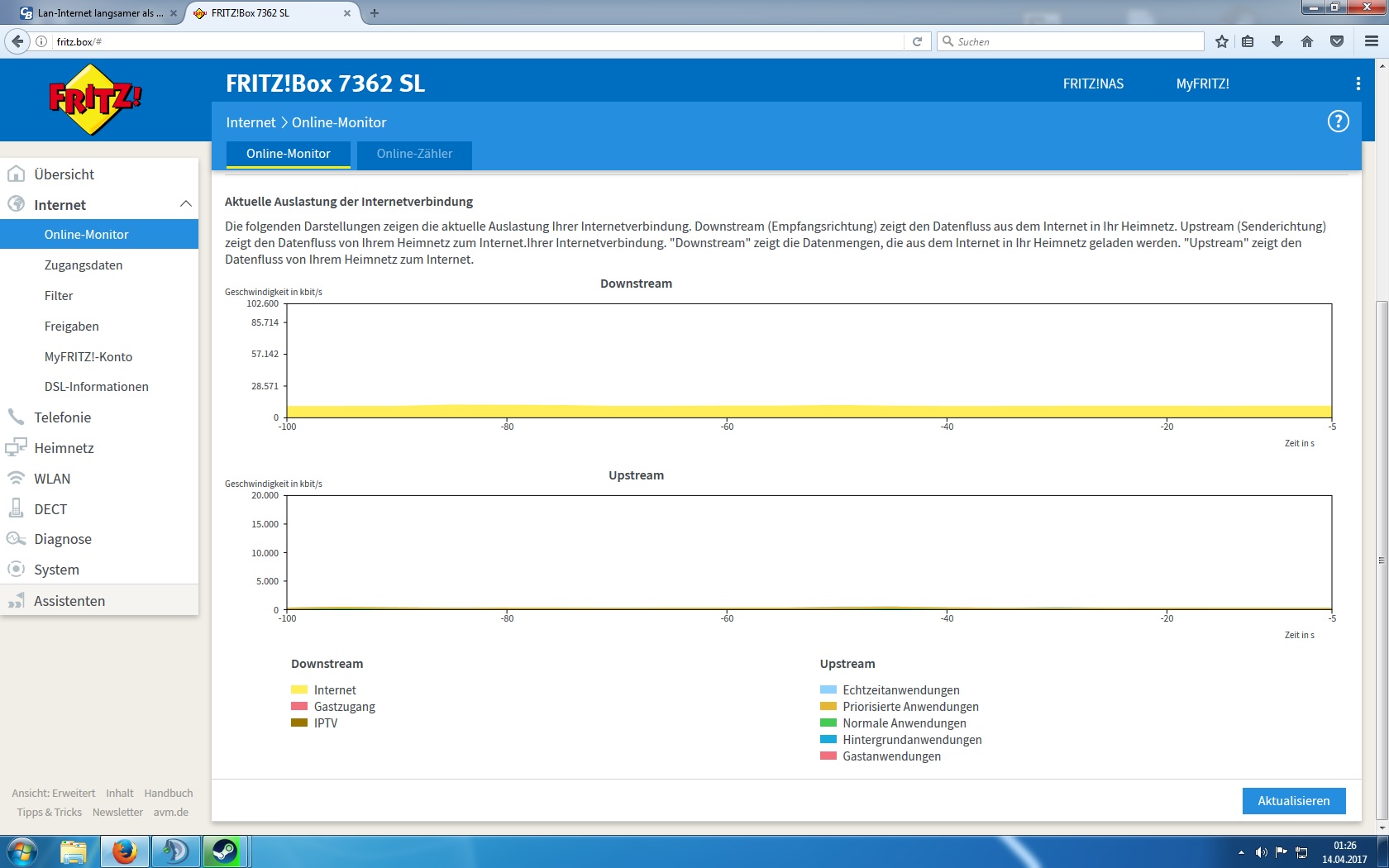Expand Telefonie in the sidebar
1389x868 pixels.
click(99, 417)
